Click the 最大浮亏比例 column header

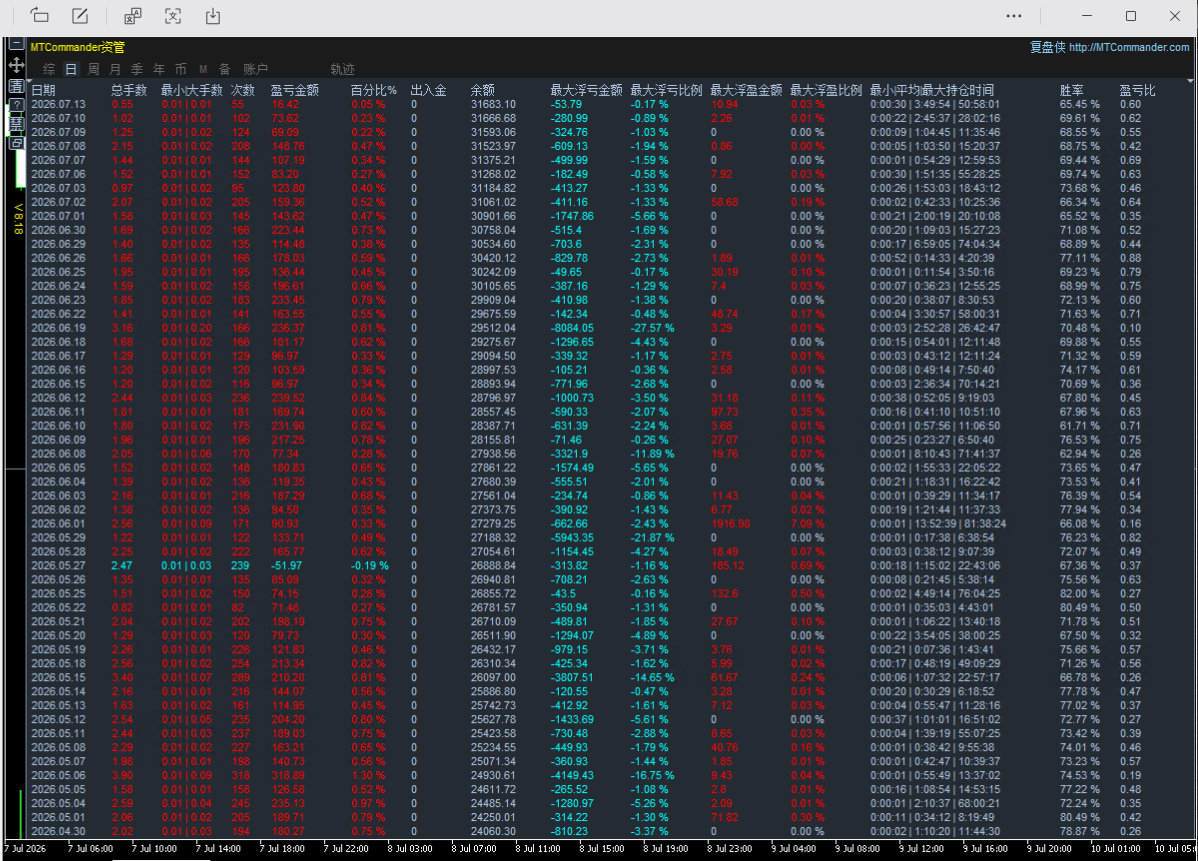pyautogui.click(x=666, y=90)
